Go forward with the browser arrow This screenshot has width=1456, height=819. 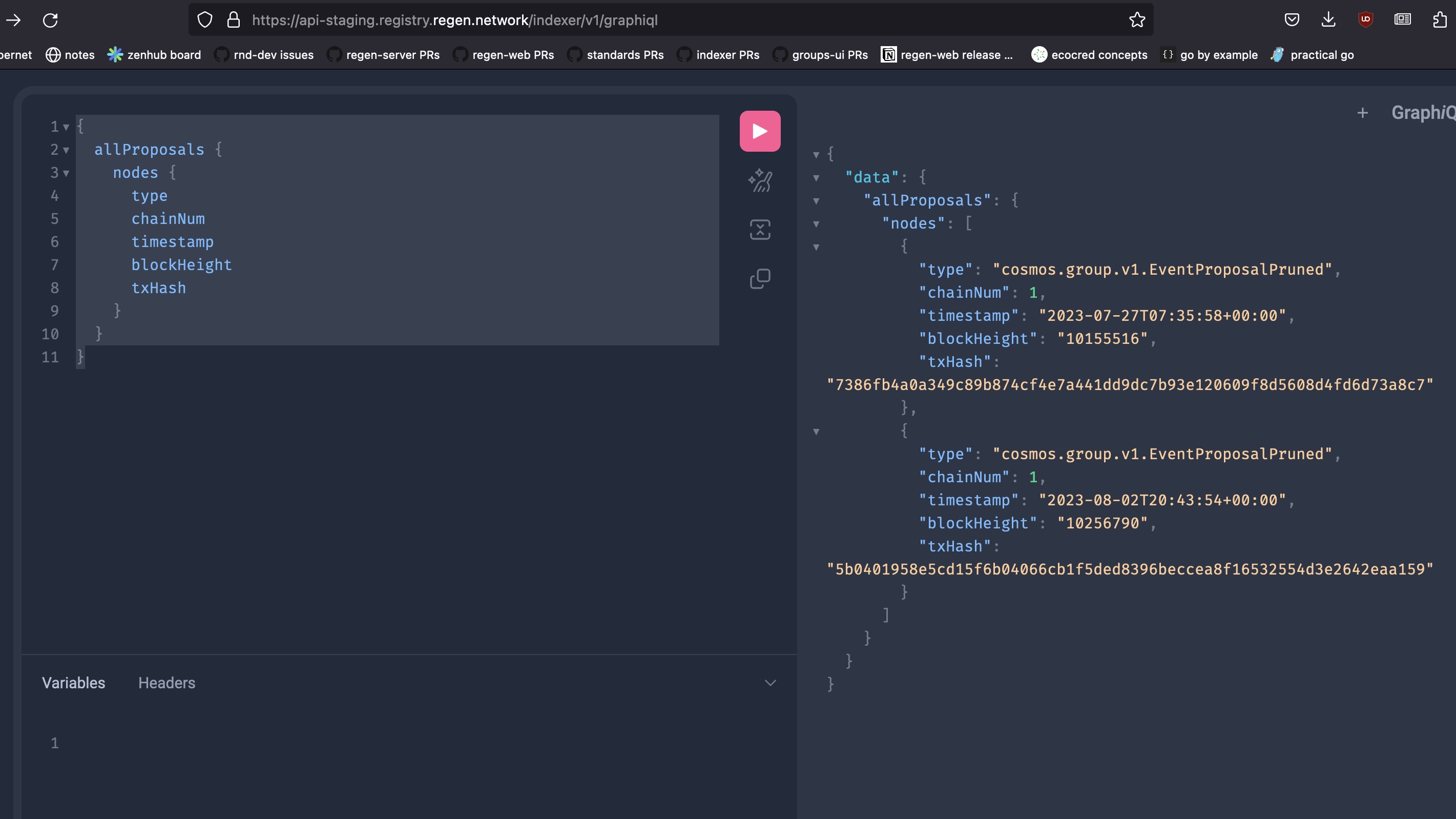point(13,21)
